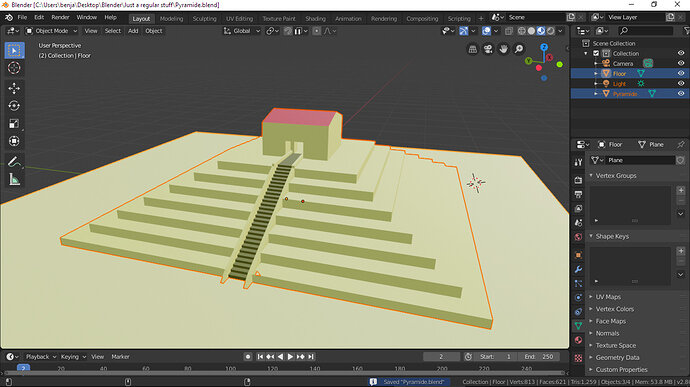This screenshot has height=387, width=690.
Task: Click the viewport gizmo Z axis
Action: click(x=544, y=47)
